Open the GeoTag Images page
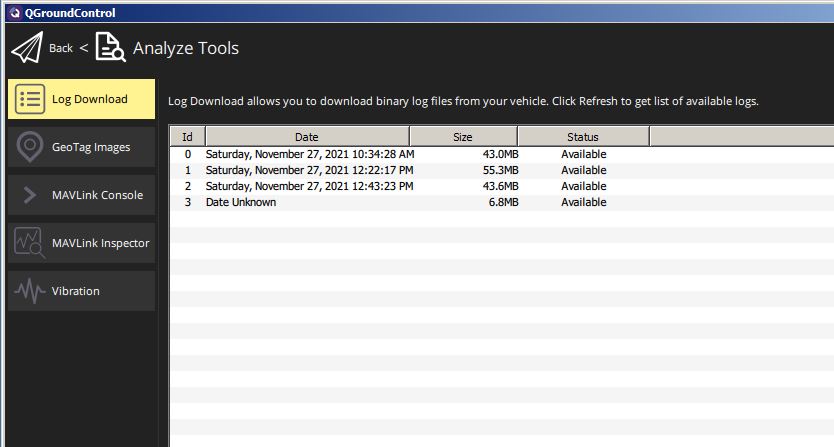The image size is (834, 447). click(81, 147)
